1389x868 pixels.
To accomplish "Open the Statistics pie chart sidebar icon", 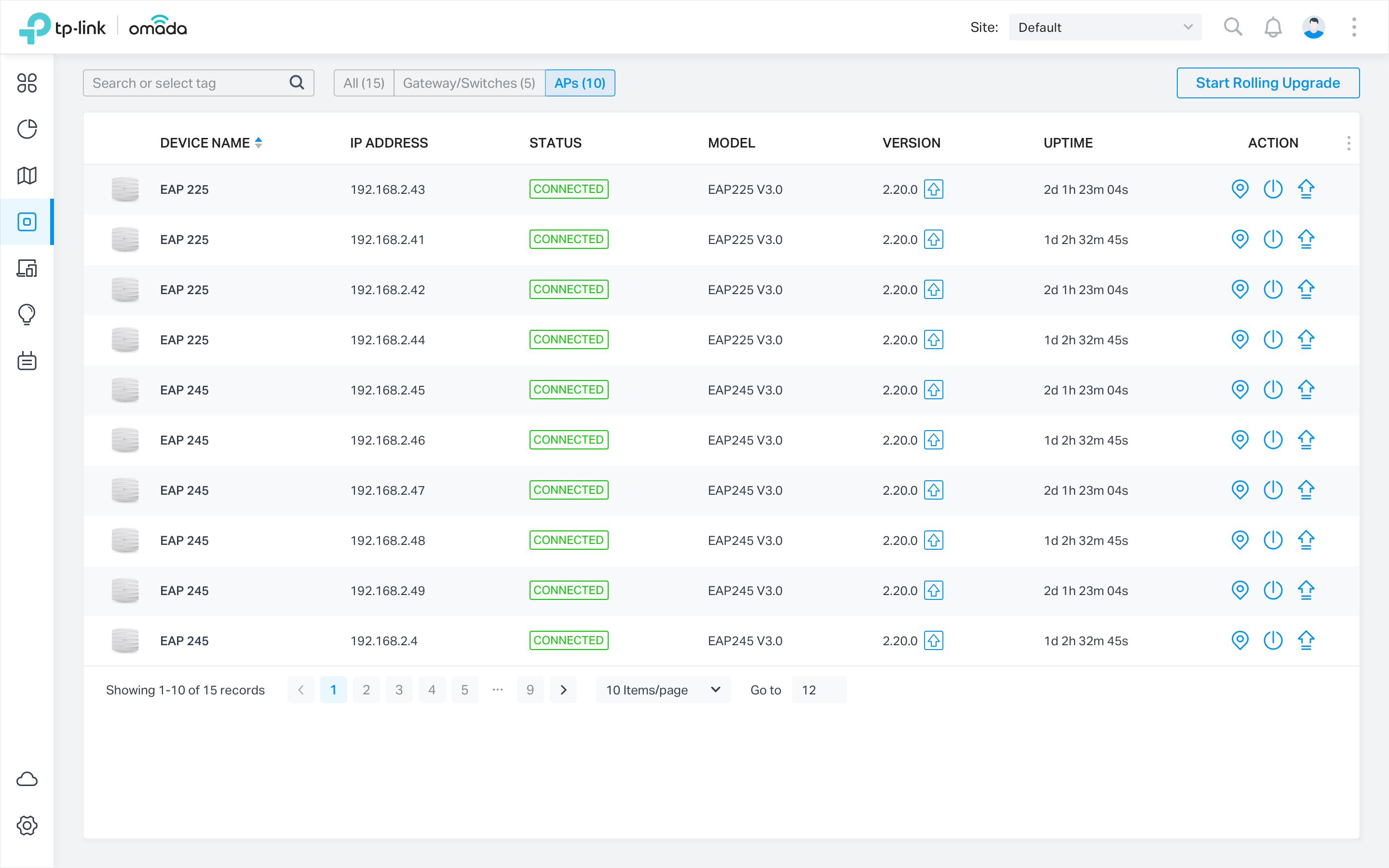I will [x=27, y=129].
